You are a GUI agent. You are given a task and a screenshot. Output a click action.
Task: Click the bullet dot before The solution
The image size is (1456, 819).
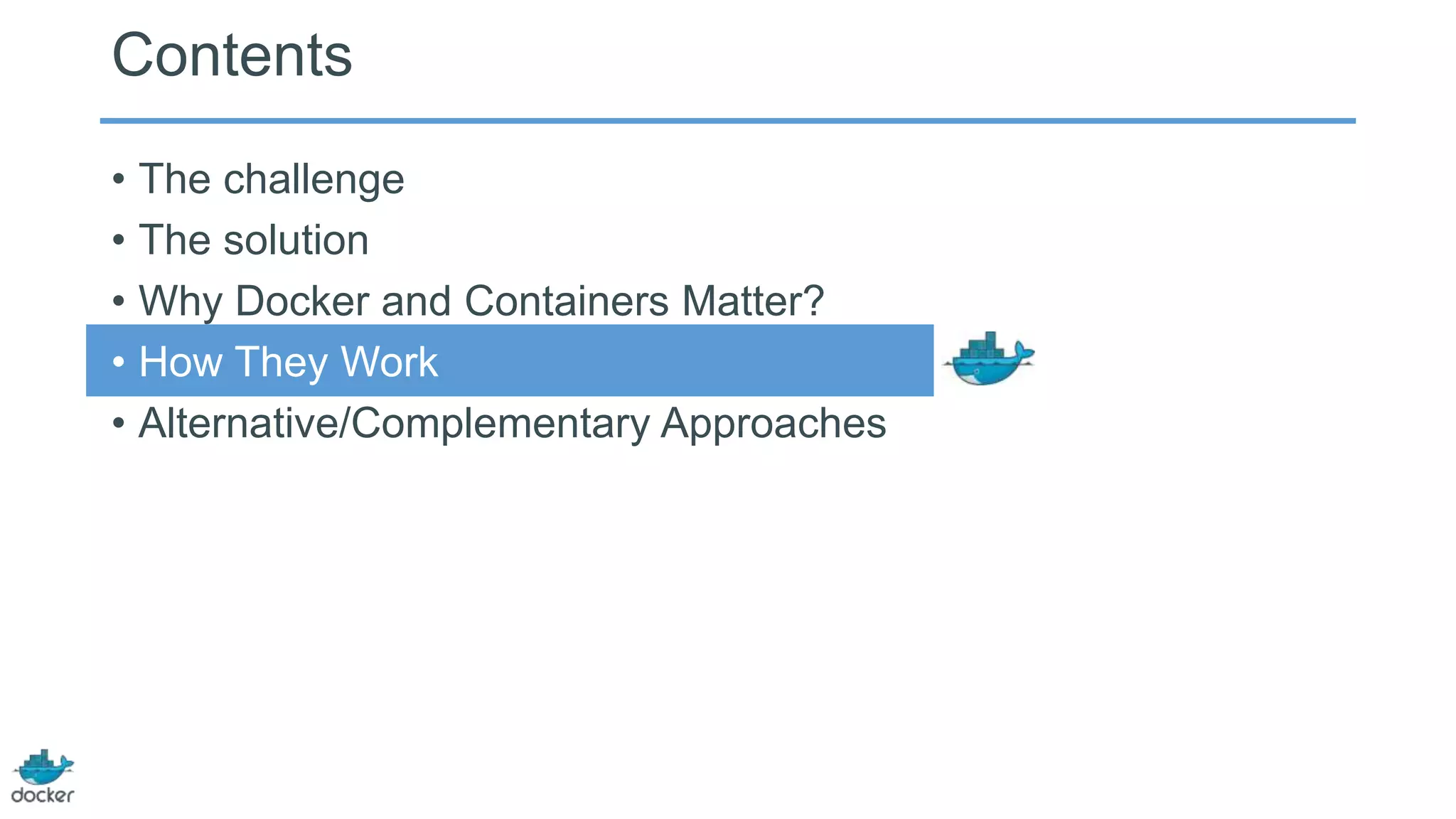tap(119, 240)
